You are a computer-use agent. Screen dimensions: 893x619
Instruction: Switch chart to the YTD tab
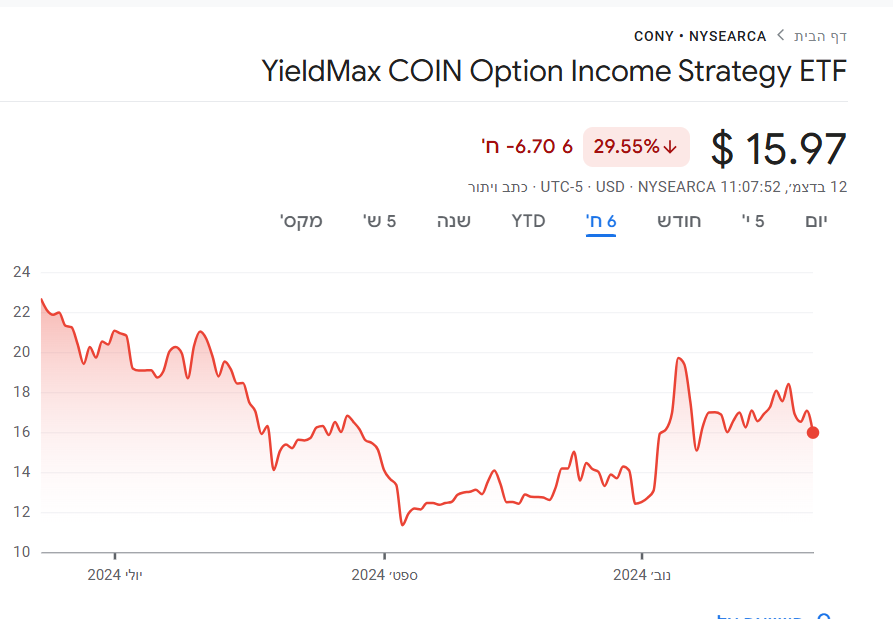point(528,221)
